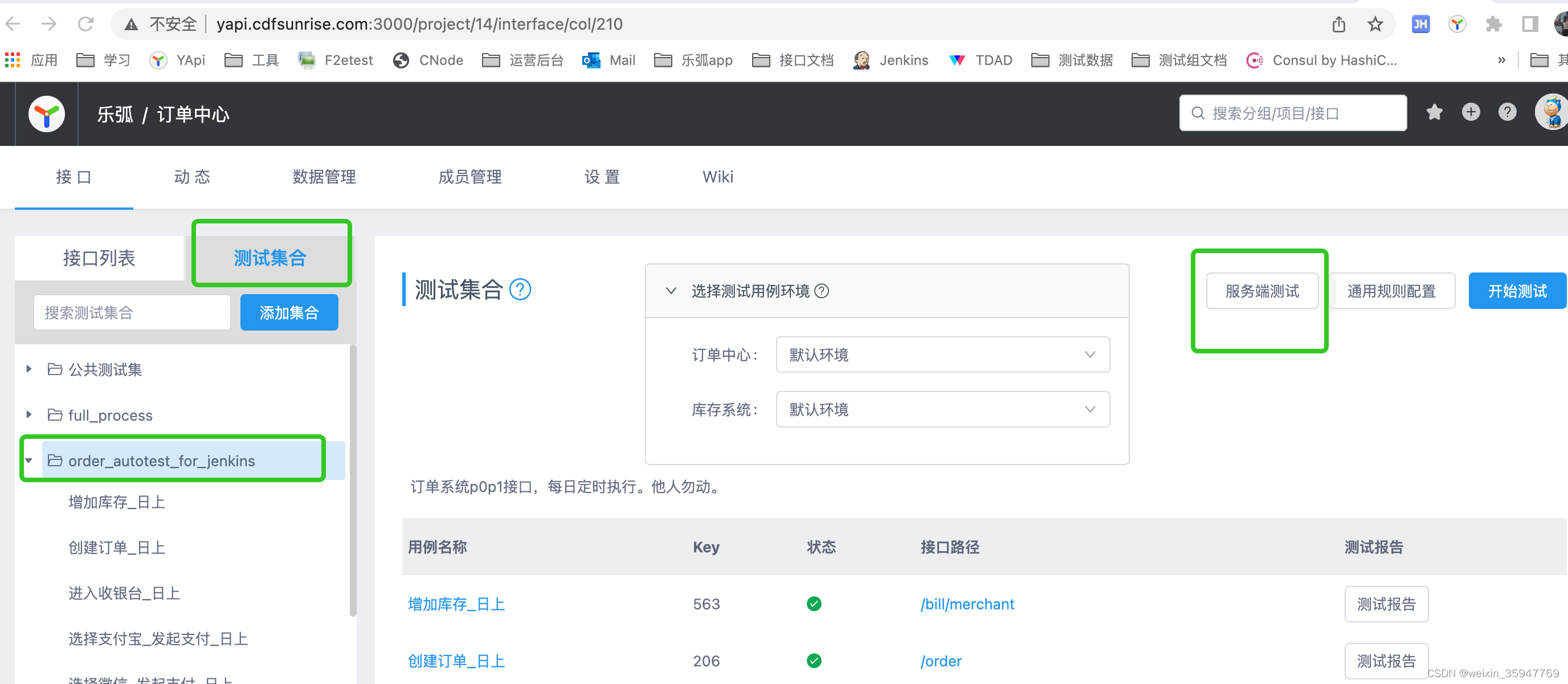Switch to the 接口列表 tab
The image size is (1568, 684).
[99, 258]
